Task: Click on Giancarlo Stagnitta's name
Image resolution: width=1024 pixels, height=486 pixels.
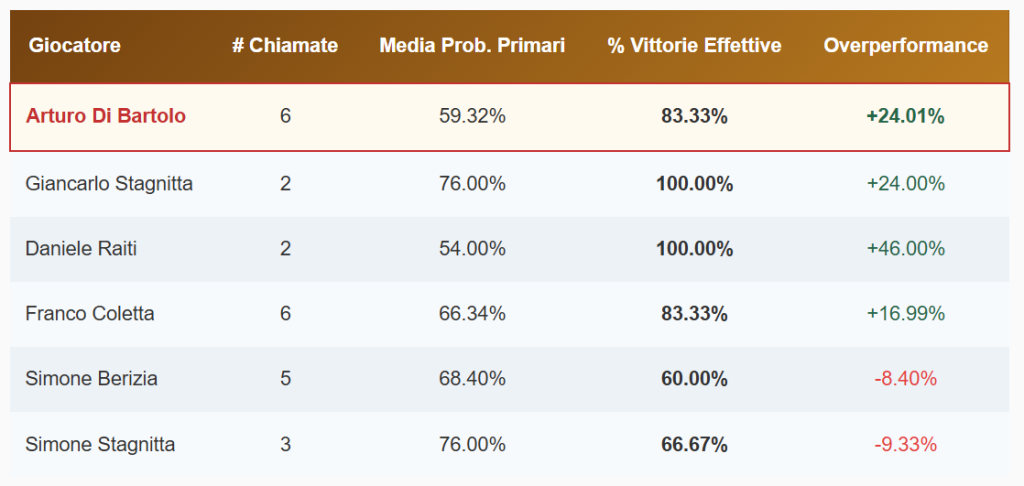Action: pos(109,184)
